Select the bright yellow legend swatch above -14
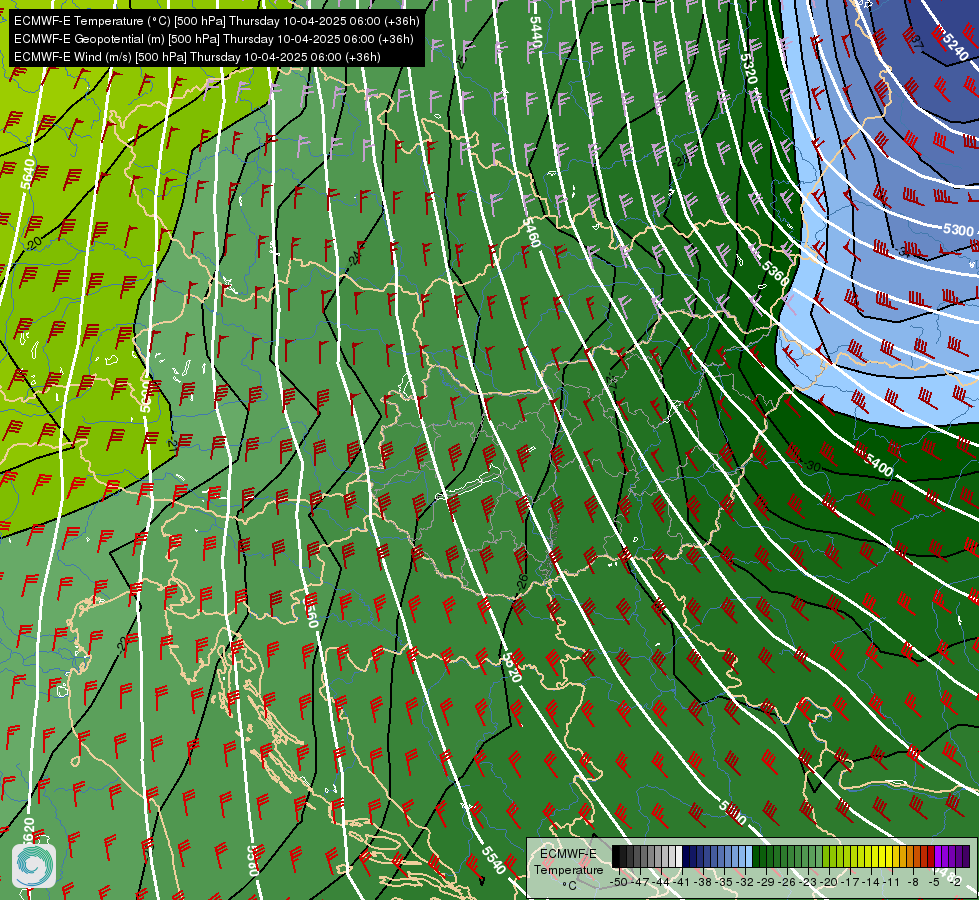Viewport: 979px width, 900px height. pos(875,856)
